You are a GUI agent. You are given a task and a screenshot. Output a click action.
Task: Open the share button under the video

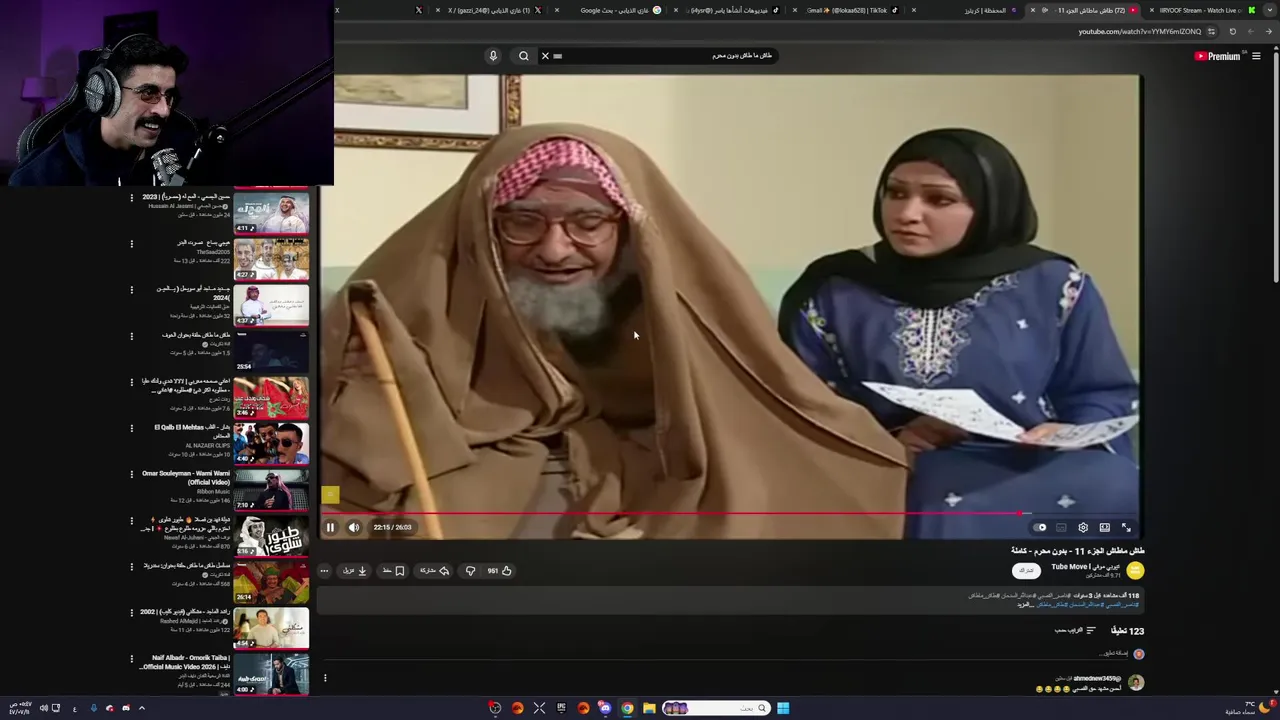(x=435, y=571)
